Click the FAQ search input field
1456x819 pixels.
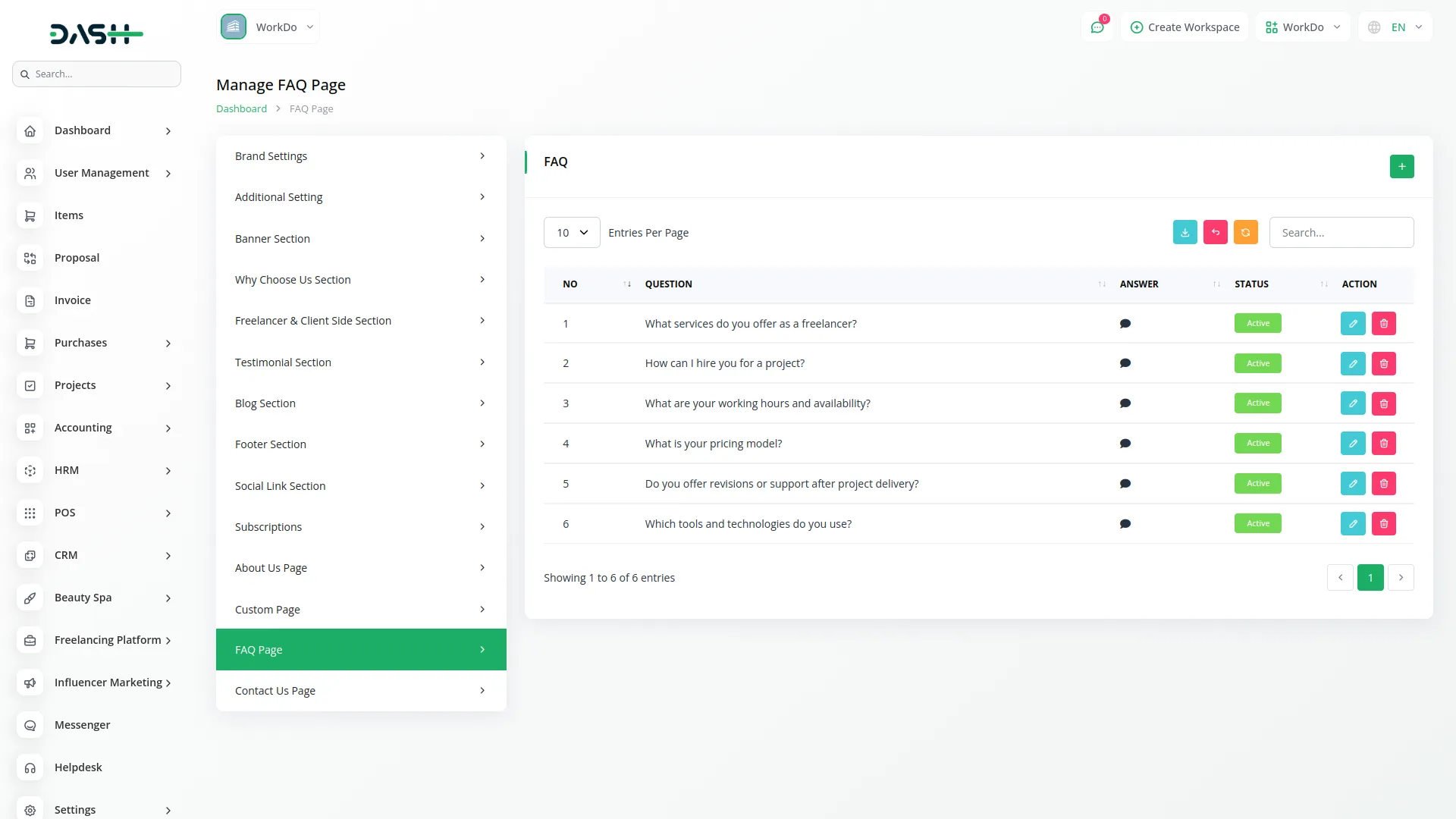[x=1341, y=232]
